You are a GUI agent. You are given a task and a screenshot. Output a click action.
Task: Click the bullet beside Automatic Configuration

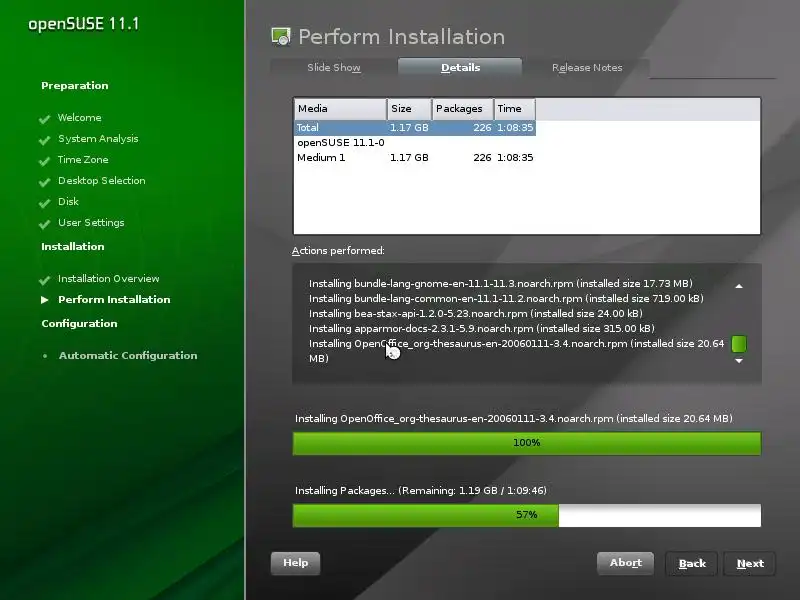pos(45,356)
